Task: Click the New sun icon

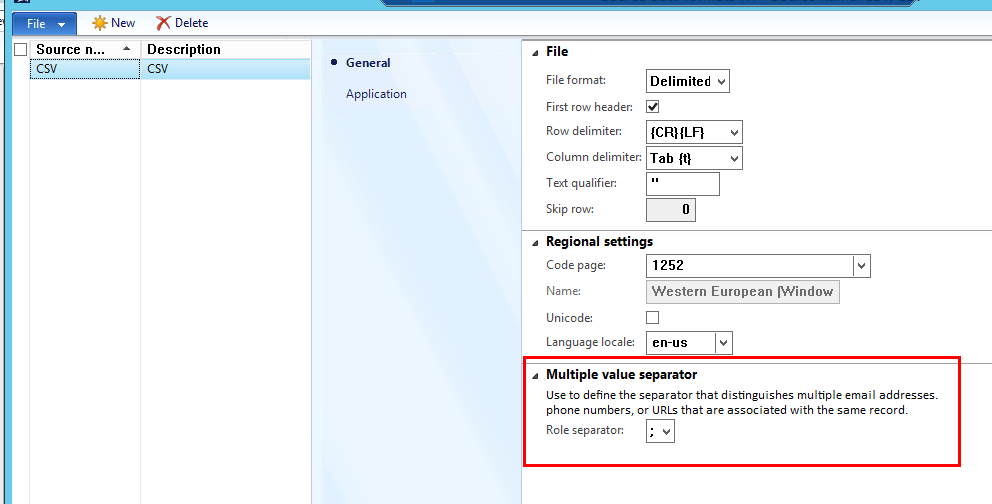Action: click(x=99, y=23)
